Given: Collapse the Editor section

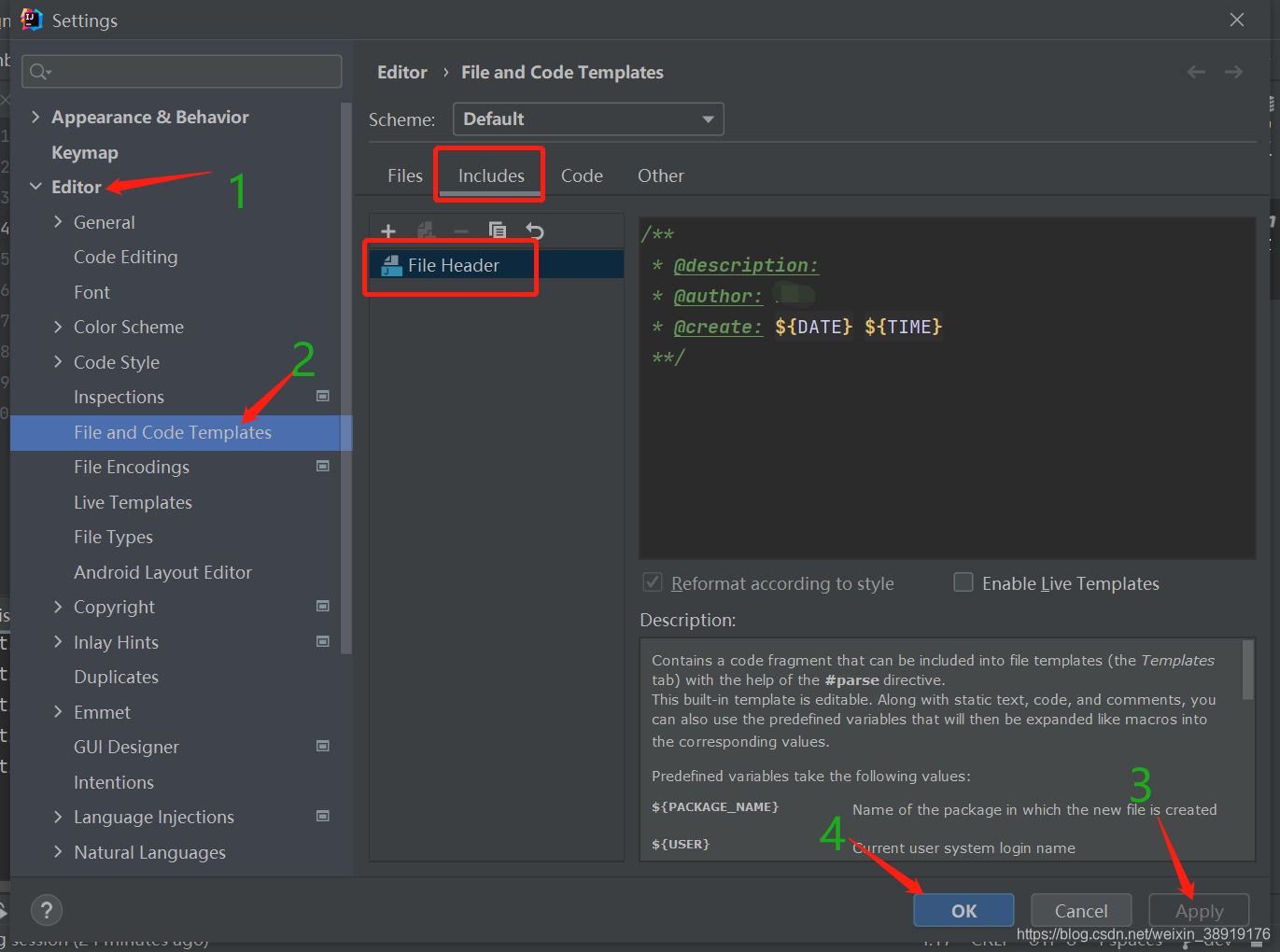Looking at the screenshot, I should (35, 187).
